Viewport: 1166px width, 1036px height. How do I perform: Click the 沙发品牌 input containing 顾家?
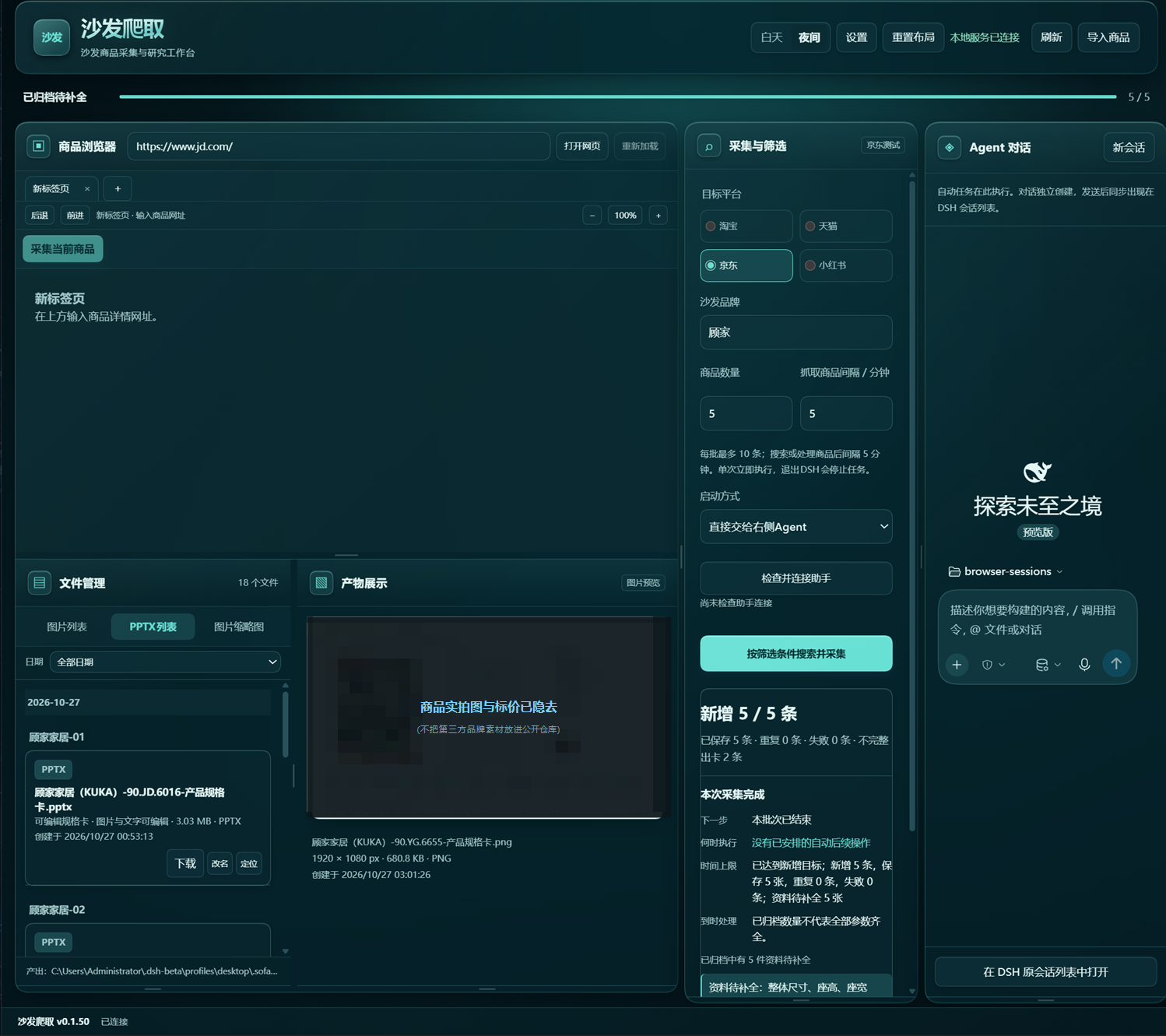pos(796,332)
